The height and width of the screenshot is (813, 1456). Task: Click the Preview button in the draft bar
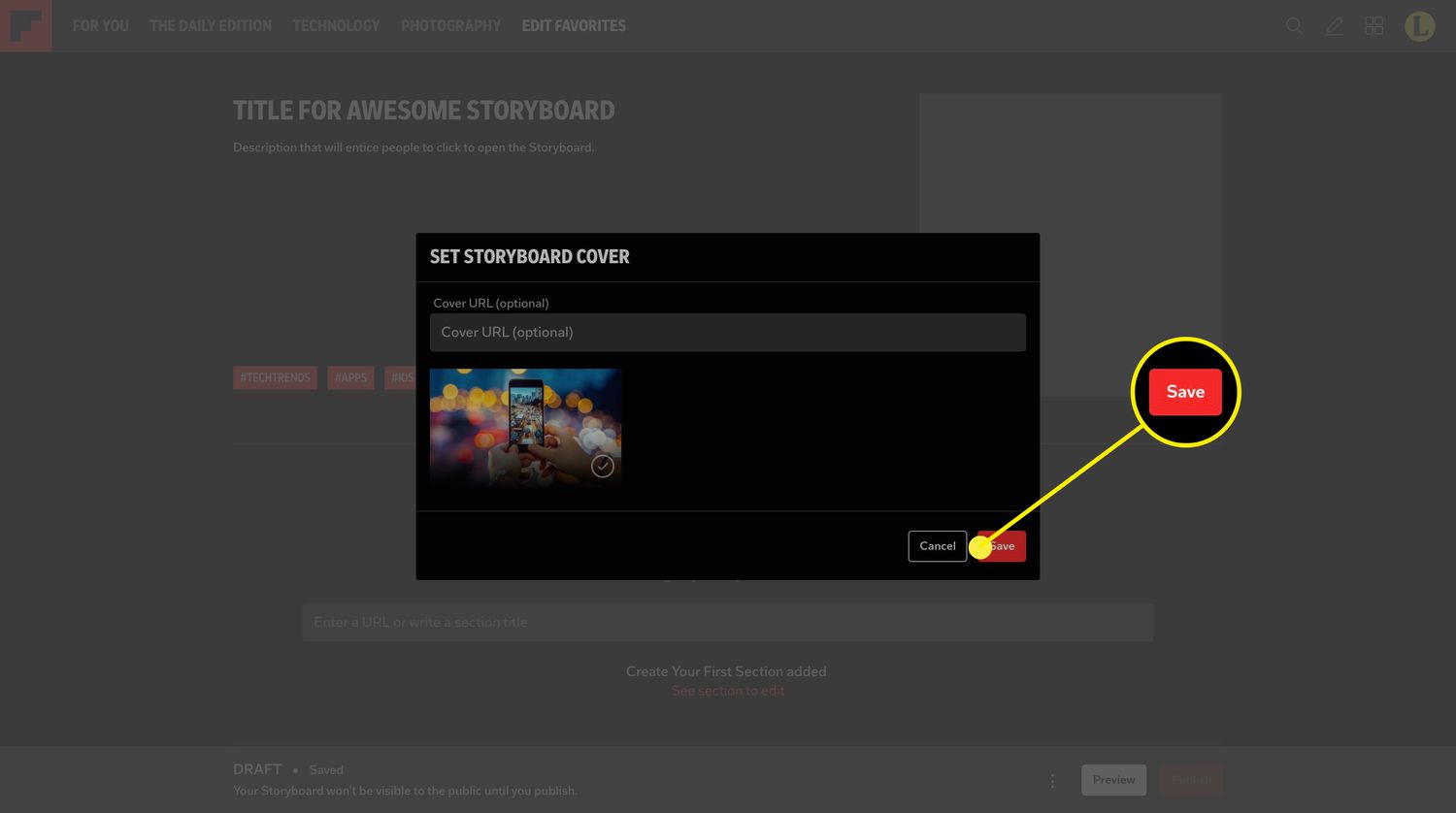tap(1113, 780)
